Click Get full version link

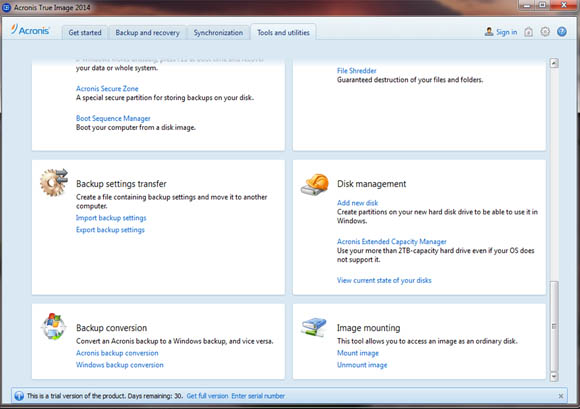click(x=207, y=396)
